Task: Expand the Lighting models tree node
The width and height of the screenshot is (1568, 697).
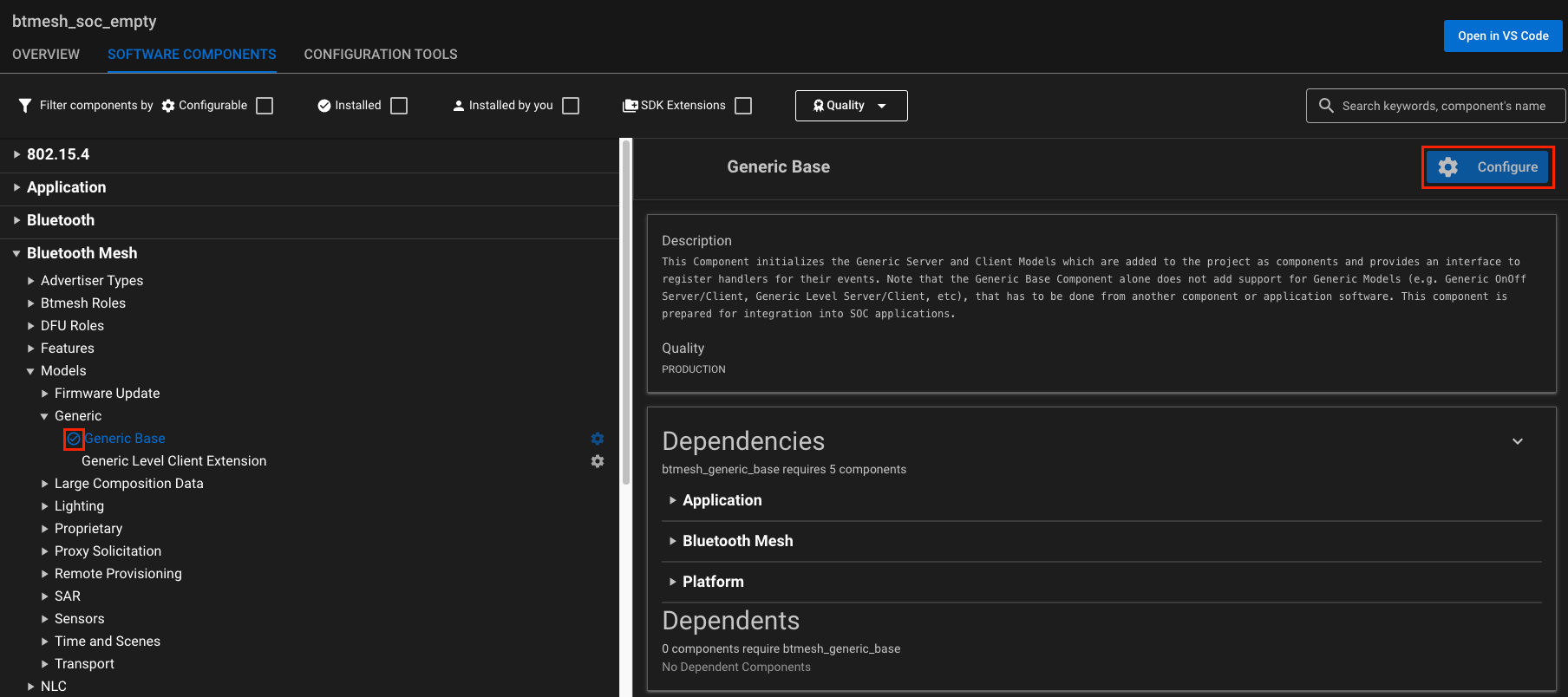Action: click(x=45, y=506)
